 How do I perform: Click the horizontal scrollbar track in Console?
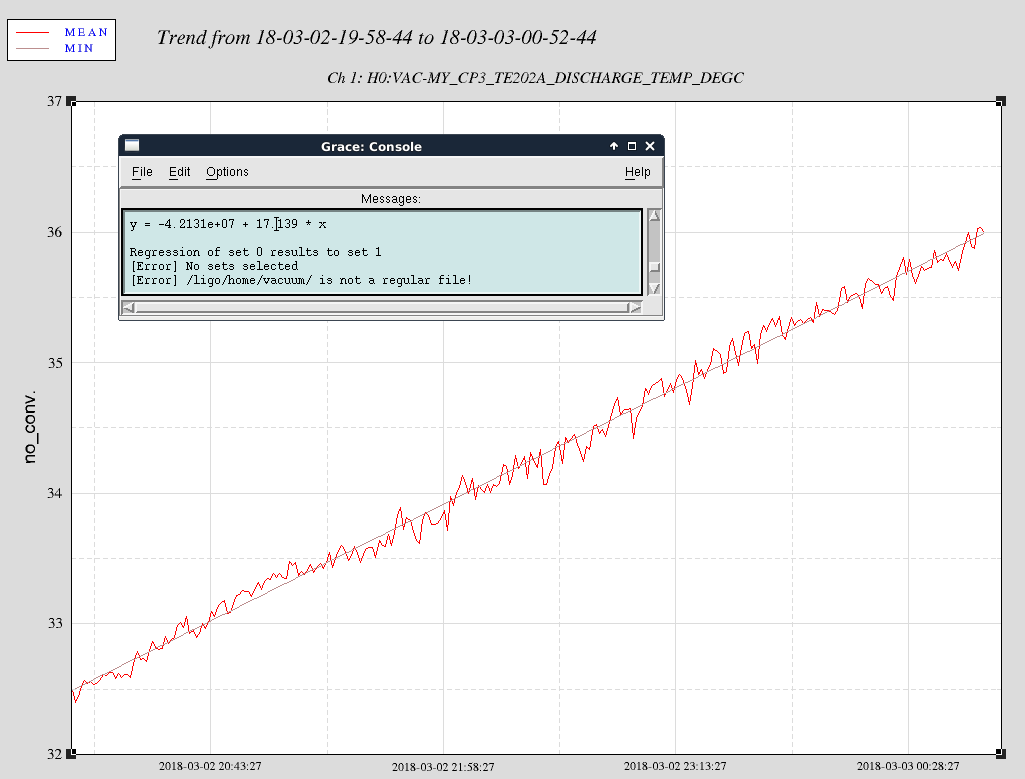380,307
